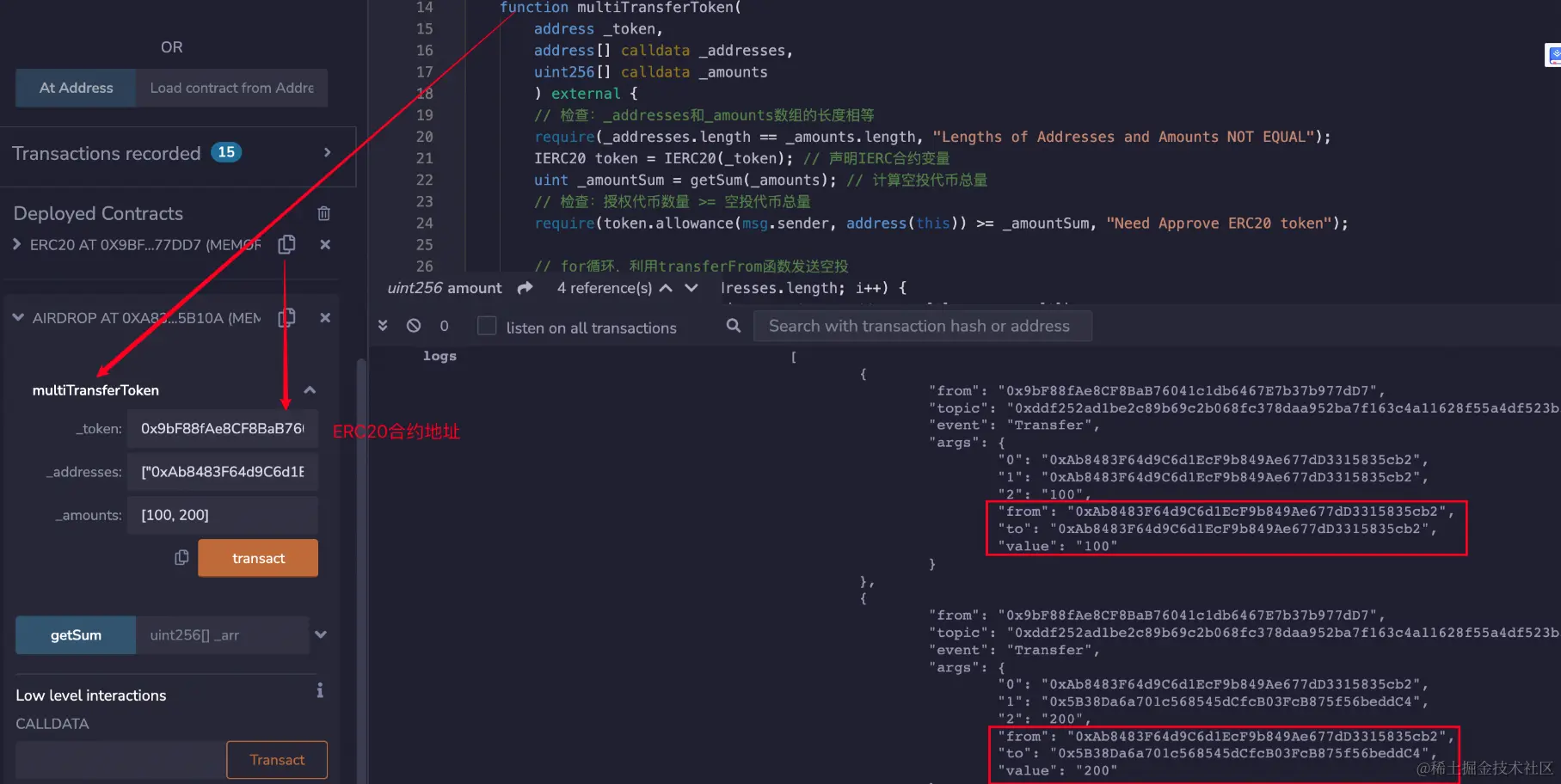
Task: Toggle the terminal panel with double-chevron icon
Action: click(383, 326)
